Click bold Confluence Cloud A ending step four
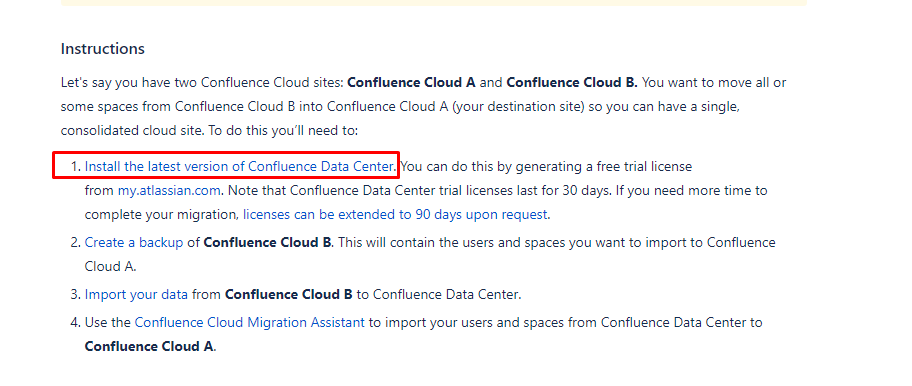Viewport: 912px width, 386px height. pos(149,346)
